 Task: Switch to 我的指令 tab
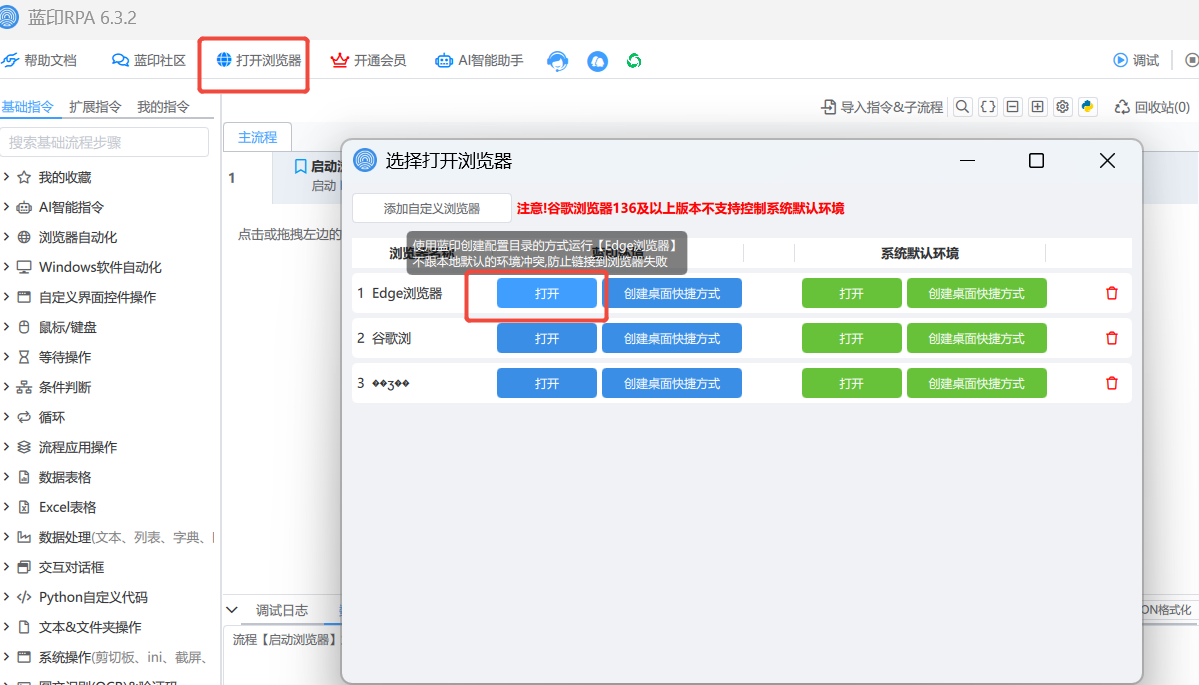click(x=163, y=106)
